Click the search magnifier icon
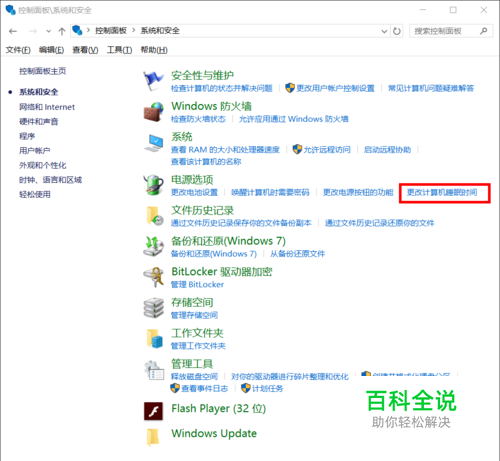The image size is (500, 461). coord(484,31)
